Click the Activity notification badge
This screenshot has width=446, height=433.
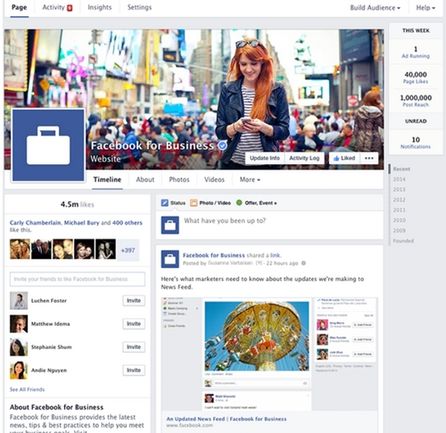pos(70,8)
